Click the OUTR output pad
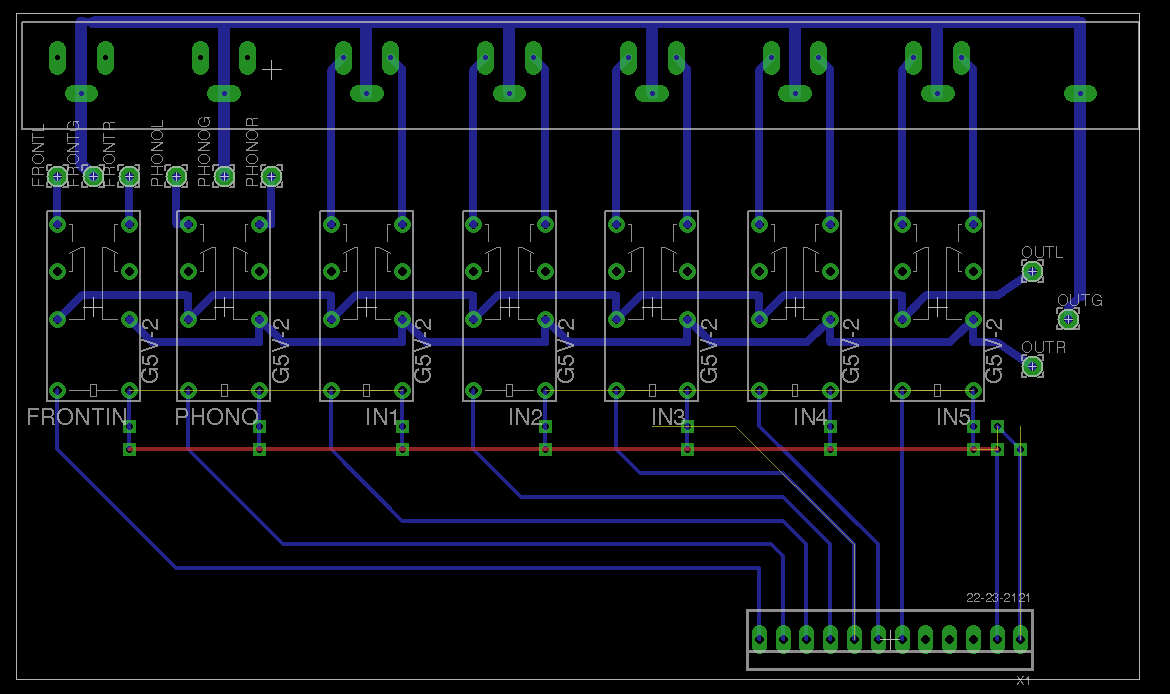This screenshot has width=1170, height=694. coord(1031,366)
